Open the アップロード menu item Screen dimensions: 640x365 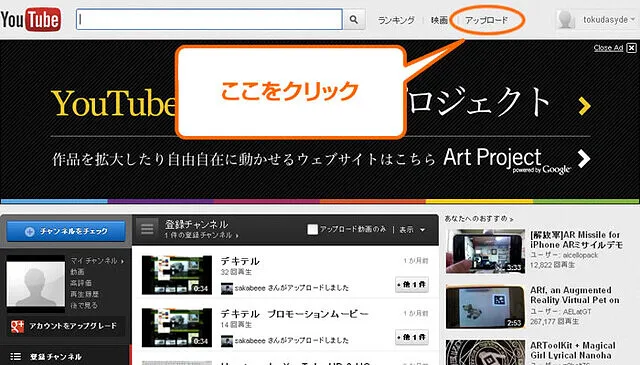487,20
